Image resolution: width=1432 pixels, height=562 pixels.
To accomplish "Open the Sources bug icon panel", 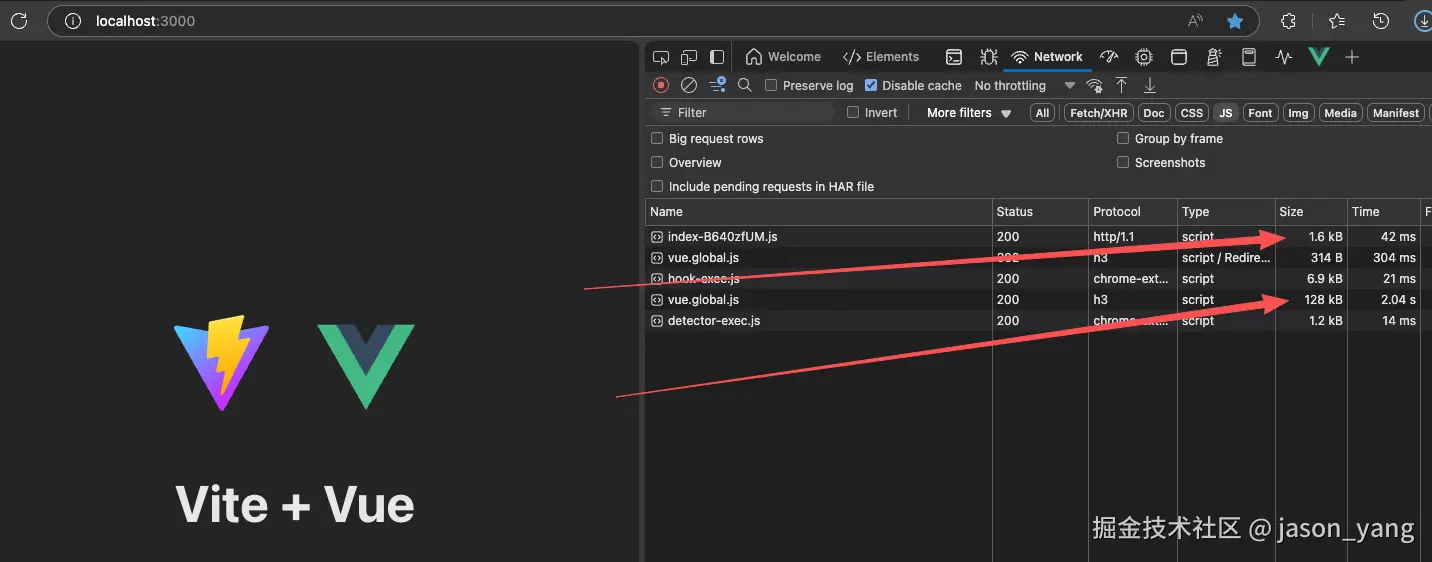I will 989,57.
